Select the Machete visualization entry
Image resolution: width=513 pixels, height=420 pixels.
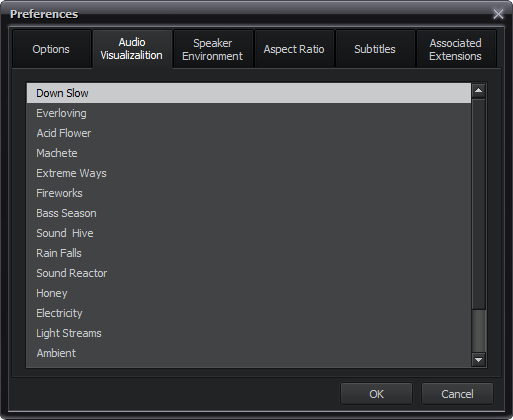click(x=249, y=153)
